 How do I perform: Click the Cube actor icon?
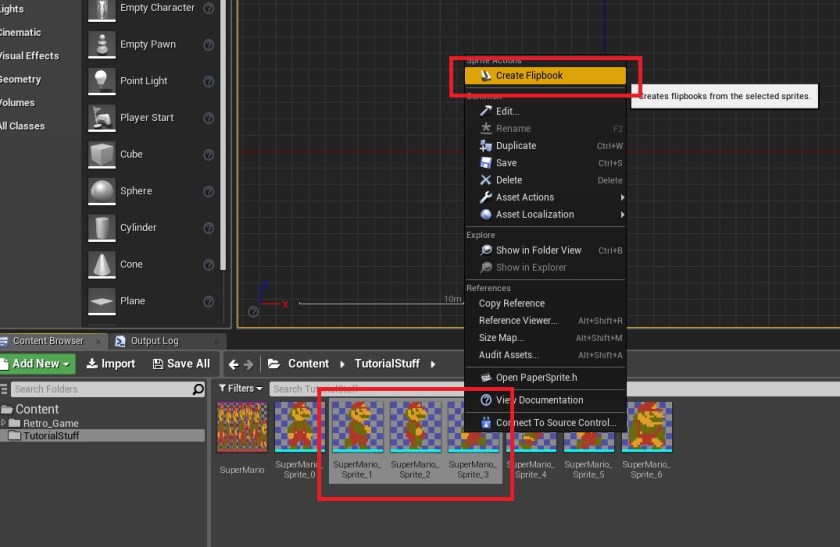point(102,155)
